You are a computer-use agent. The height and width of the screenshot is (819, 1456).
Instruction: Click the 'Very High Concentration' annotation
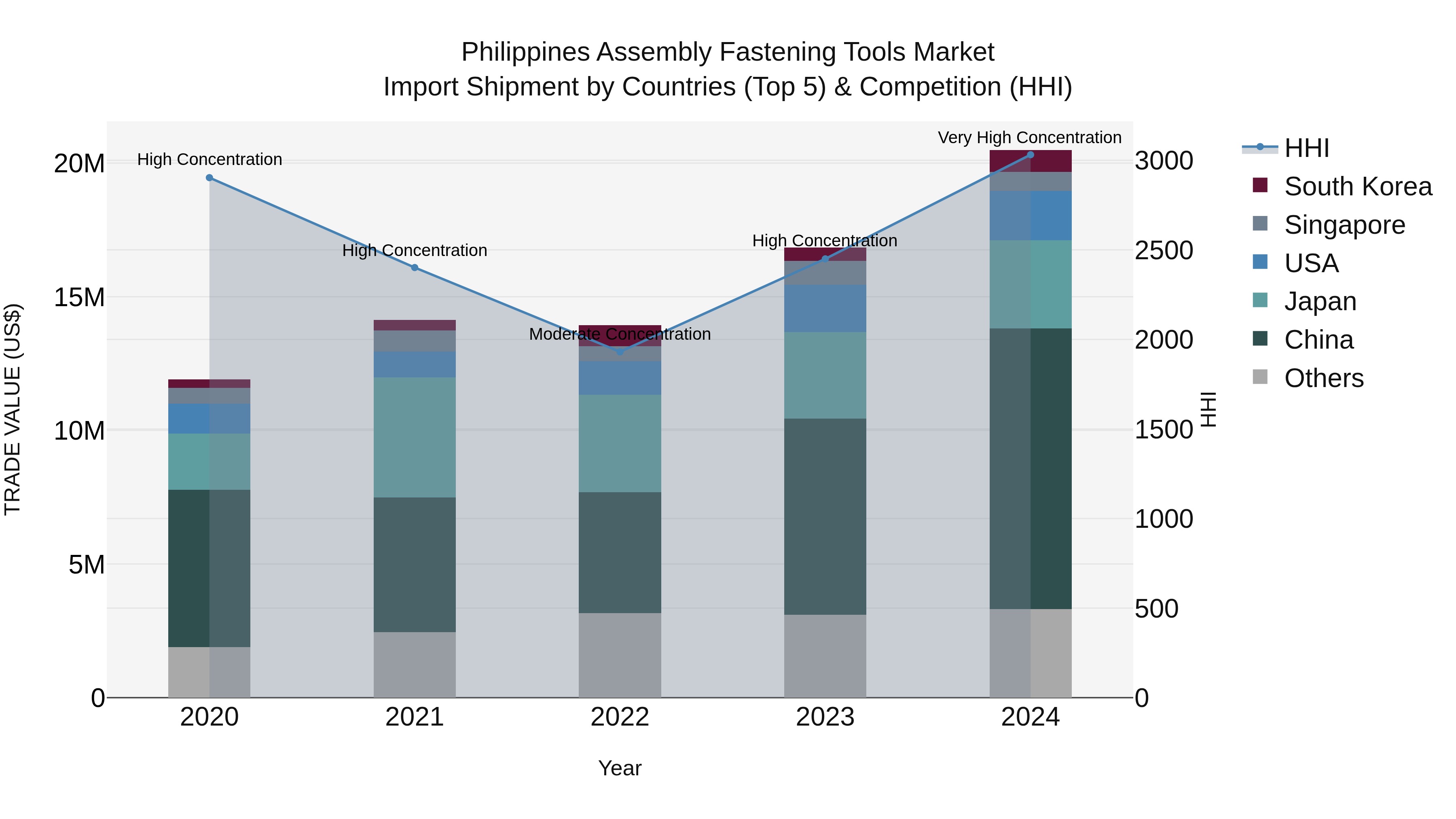pyautogui.click(x=1030, y=138)
